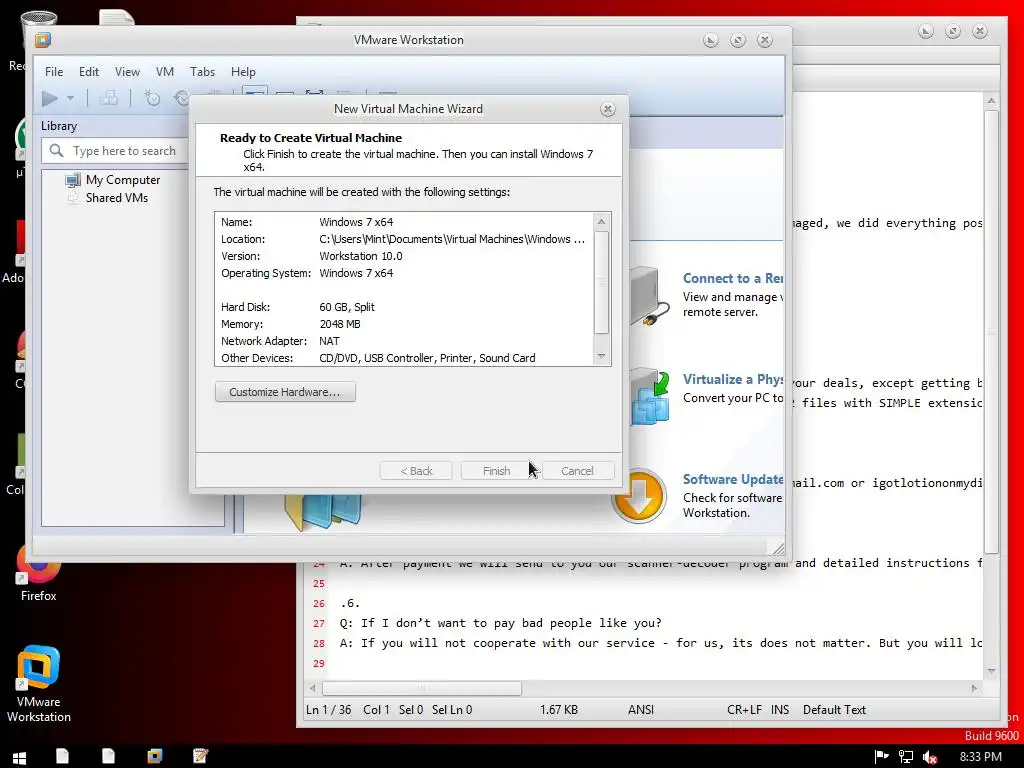Click the VMware Workstation taskbar icon

pyautogui.click(x=155, y=756)
